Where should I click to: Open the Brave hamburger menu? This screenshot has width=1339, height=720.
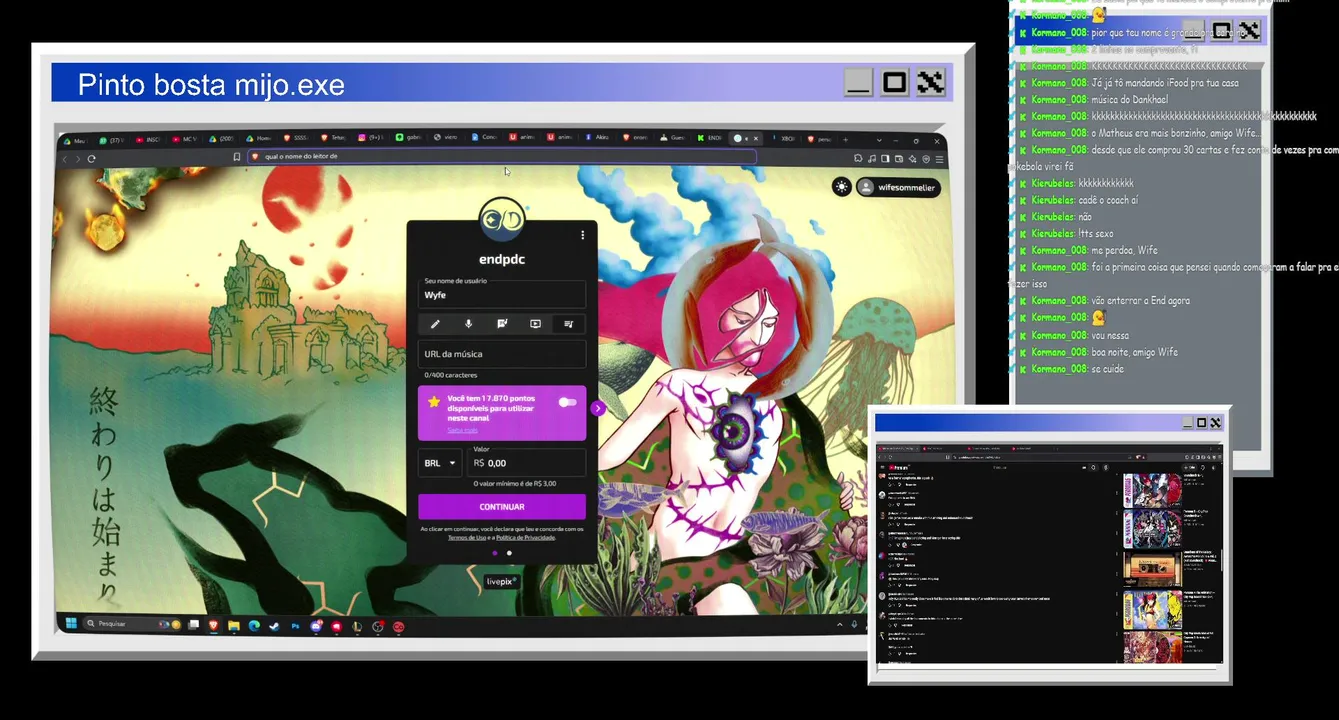pos(939,159)
